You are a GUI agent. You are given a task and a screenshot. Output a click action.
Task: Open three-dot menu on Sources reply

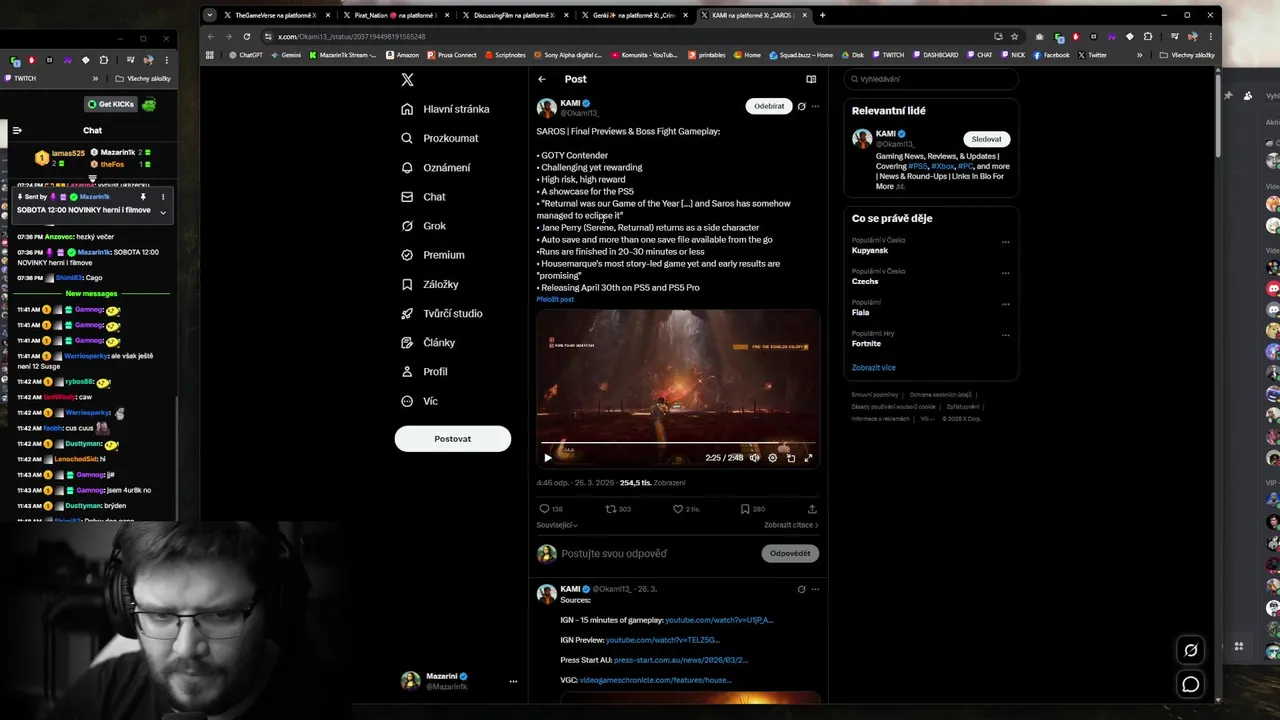816,589
